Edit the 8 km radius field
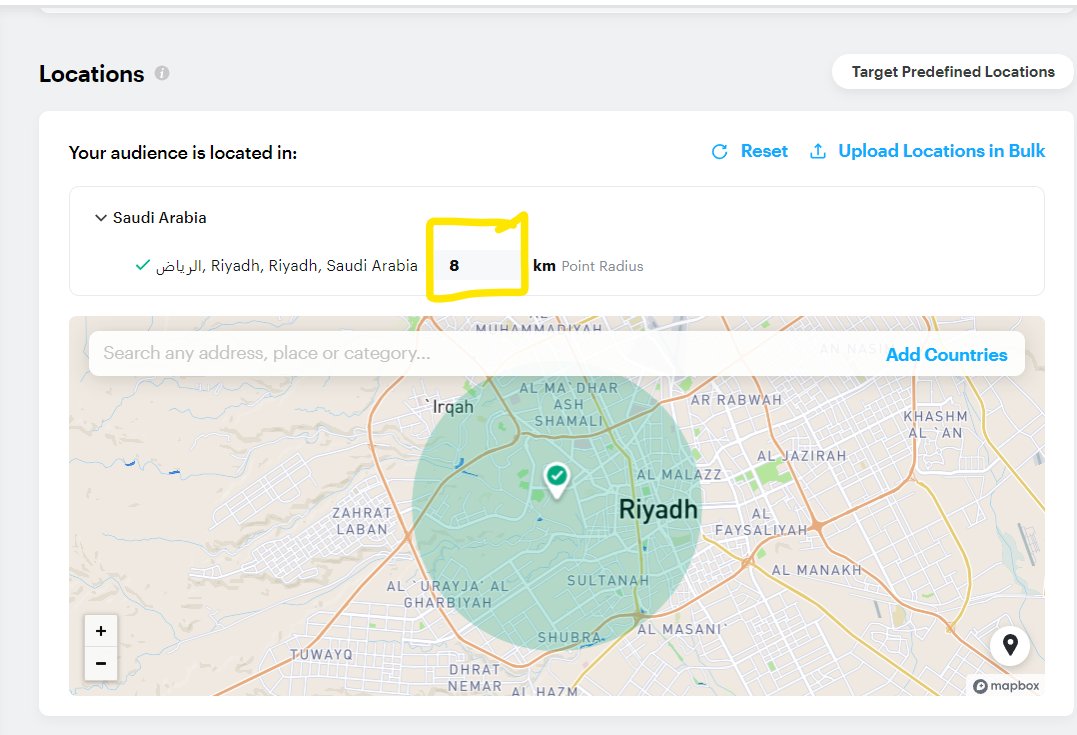The width and height of the screenshot is (1077, 735). (x=480, y=266)
